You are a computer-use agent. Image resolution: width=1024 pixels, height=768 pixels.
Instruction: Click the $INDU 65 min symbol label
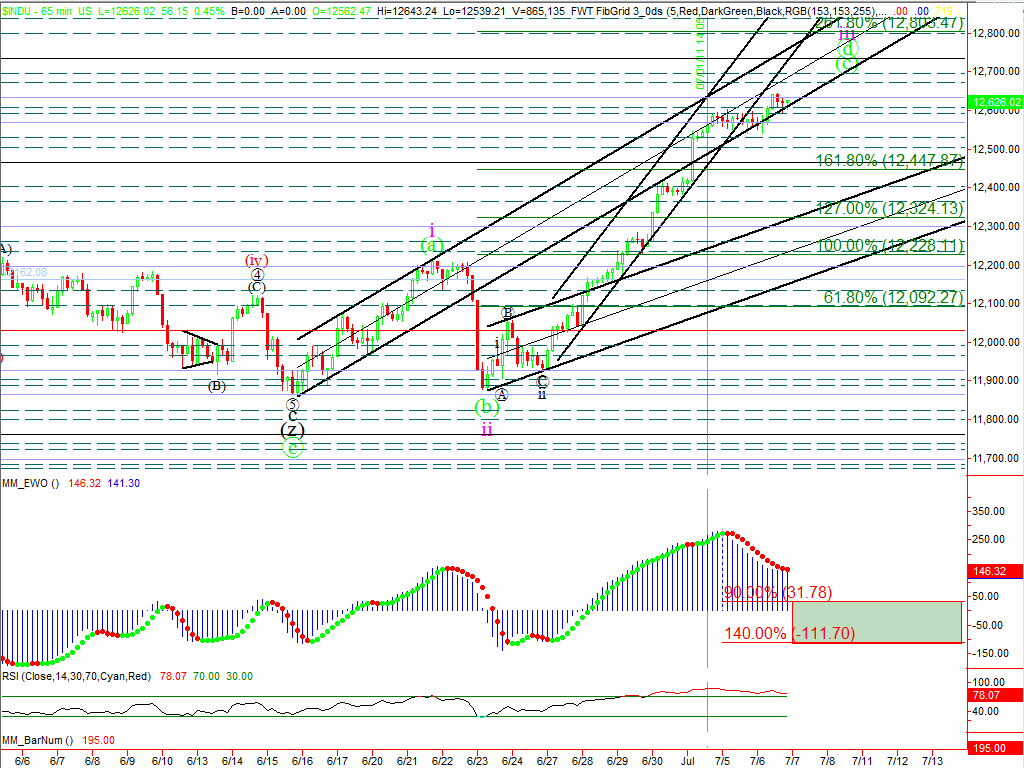point(35,9)
